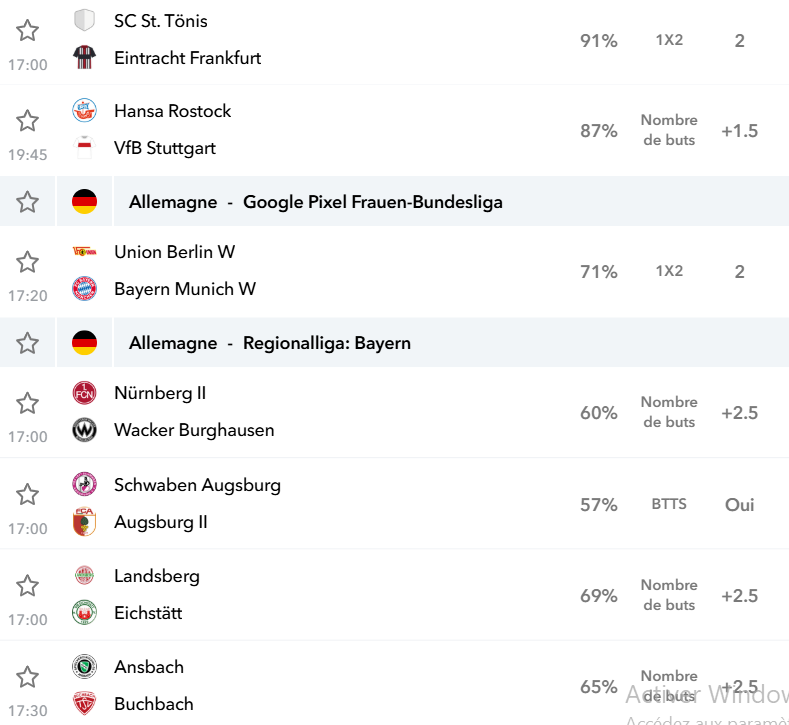Viewport: 789px width, 725px height.
Task: Click the Eintracht Frankfurt jersey icon
Action: pyautogui.click(x=84, y=57)
